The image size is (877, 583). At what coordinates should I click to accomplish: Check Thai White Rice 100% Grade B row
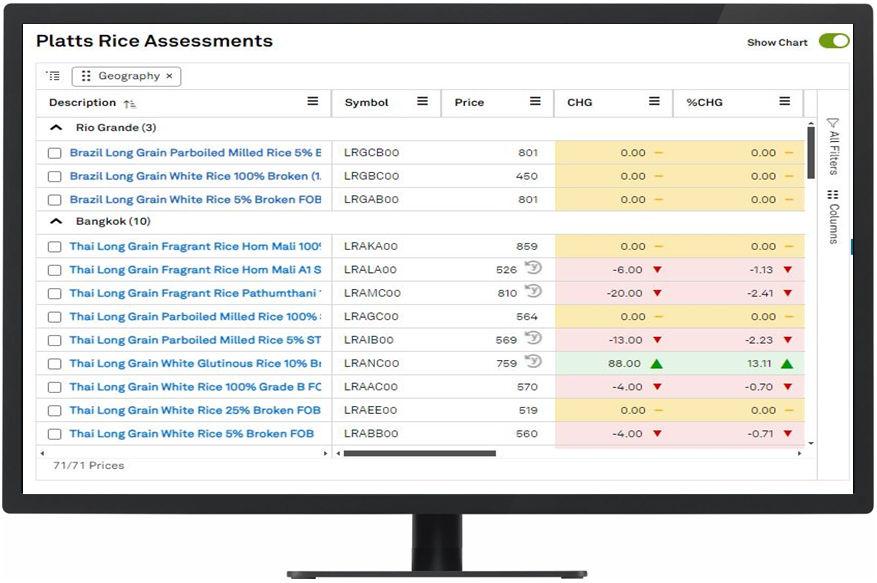click(x=54, y=387)
